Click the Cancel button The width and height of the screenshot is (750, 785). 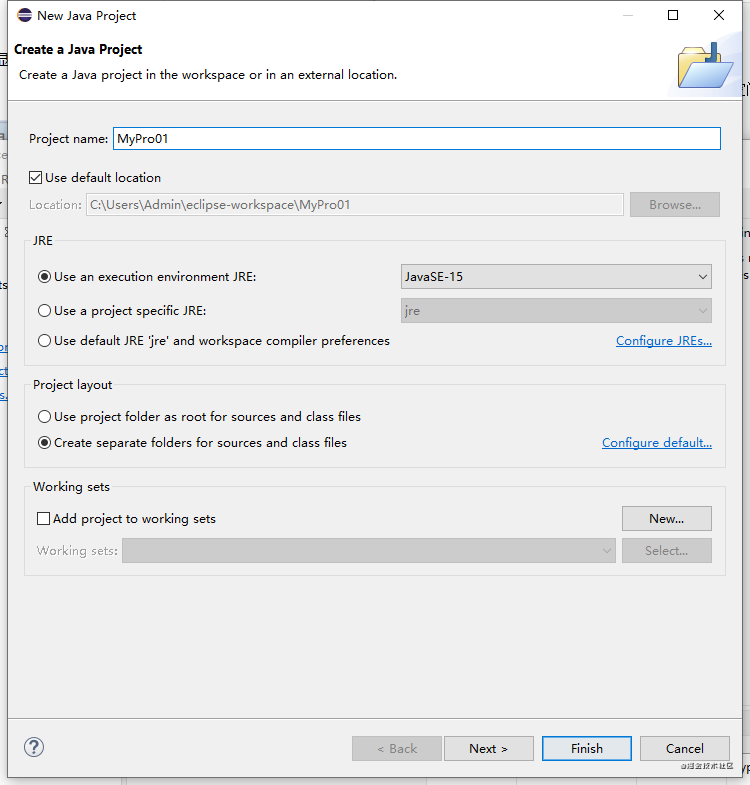coord(684,748)
